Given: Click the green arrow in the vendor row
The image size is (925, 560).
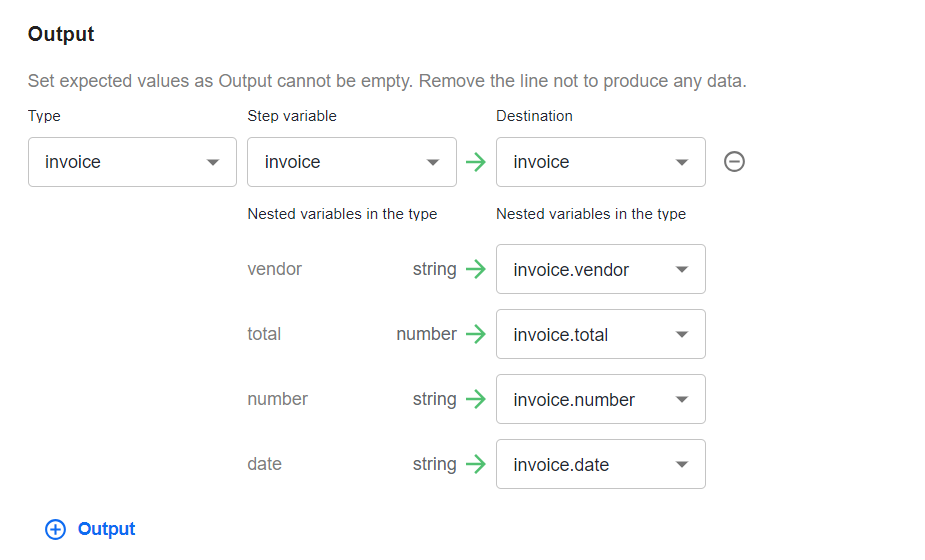Looking at the screenshot, I should click(475, 269).
